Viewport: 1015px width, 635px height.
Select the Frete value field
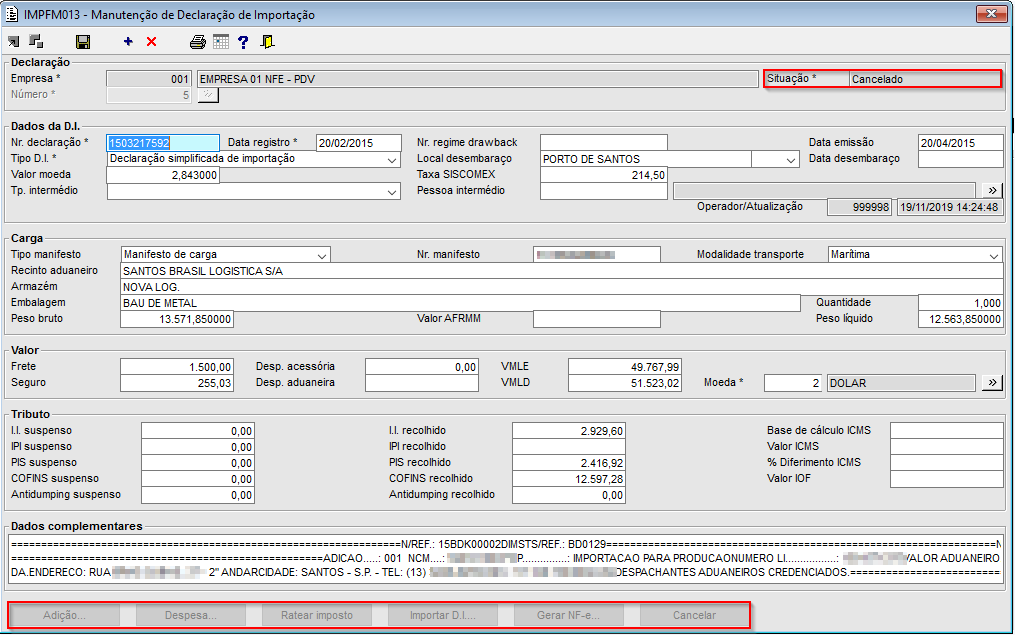tap(176, 367)
